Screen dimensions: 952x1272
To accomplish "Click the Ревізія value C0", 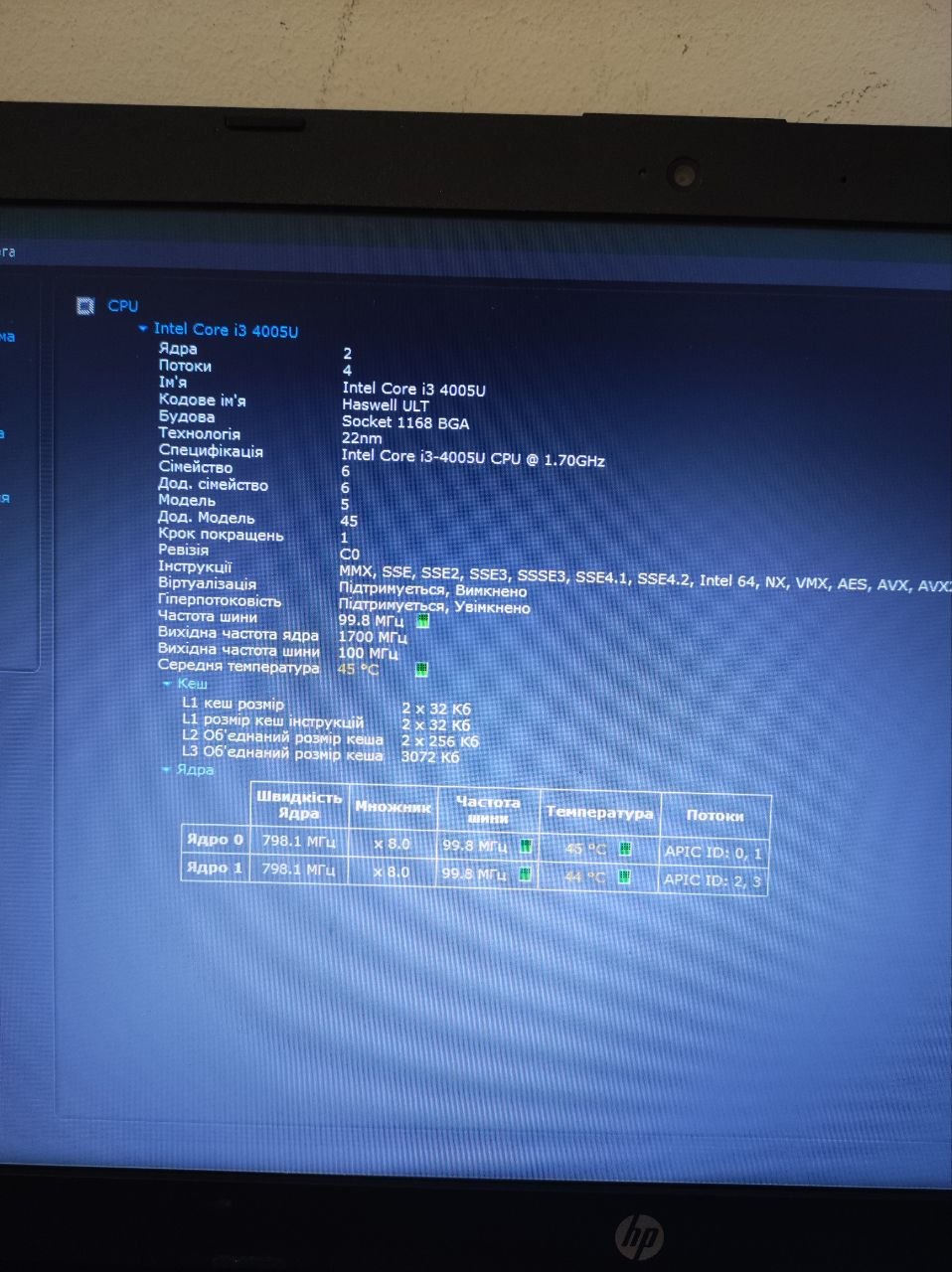I will pos(350,555).
